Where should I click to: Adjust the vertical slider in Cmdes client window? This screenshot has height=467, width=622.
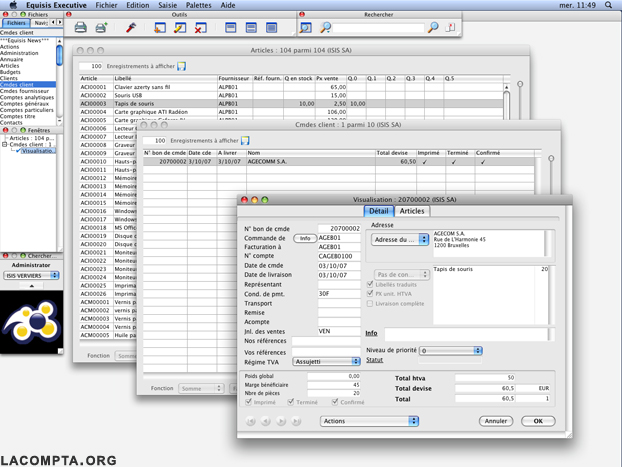[x=551, y=158]
